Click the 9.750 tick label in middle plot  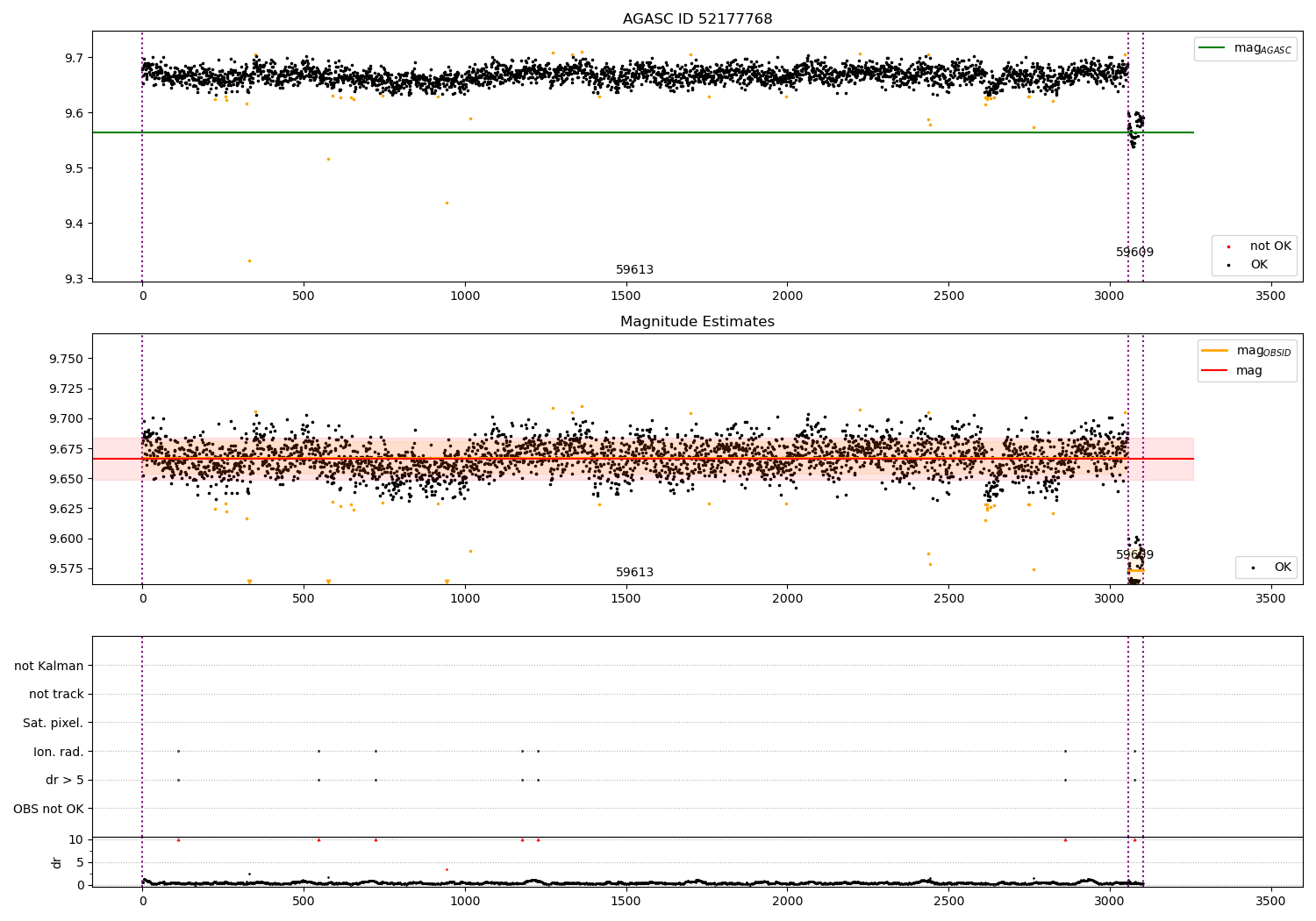65,359
